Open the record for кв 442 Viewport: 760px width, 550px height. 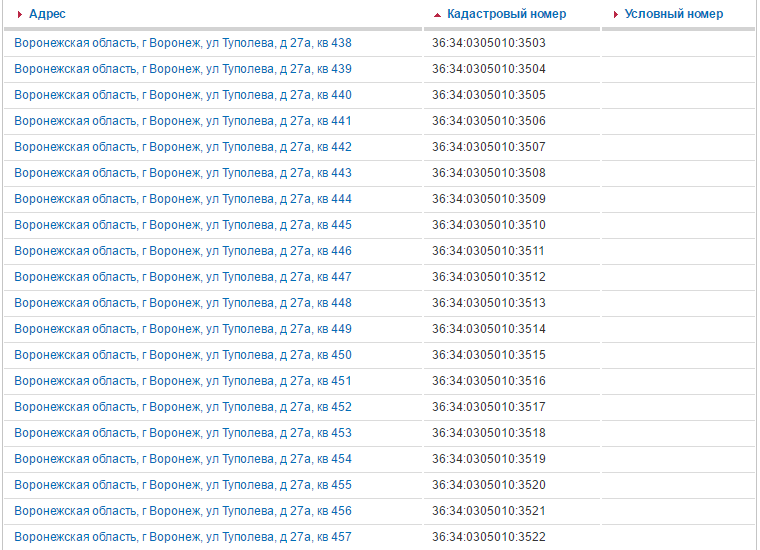(183, 147)
